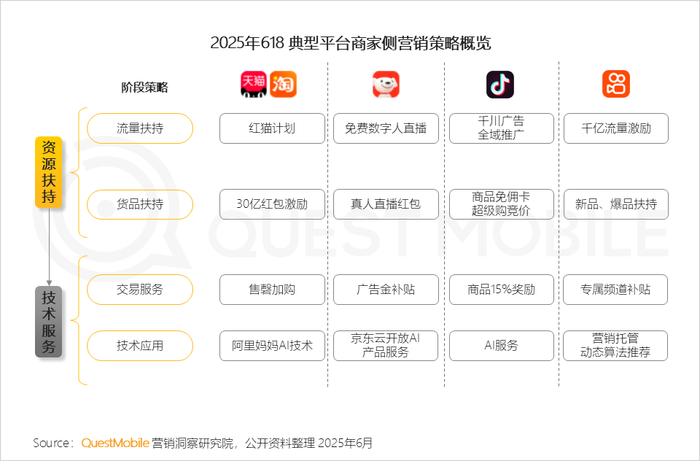Click the AI服务 box
Viewport: 700px width, 461px height.
pyautogui.click(x=501, y=345)
